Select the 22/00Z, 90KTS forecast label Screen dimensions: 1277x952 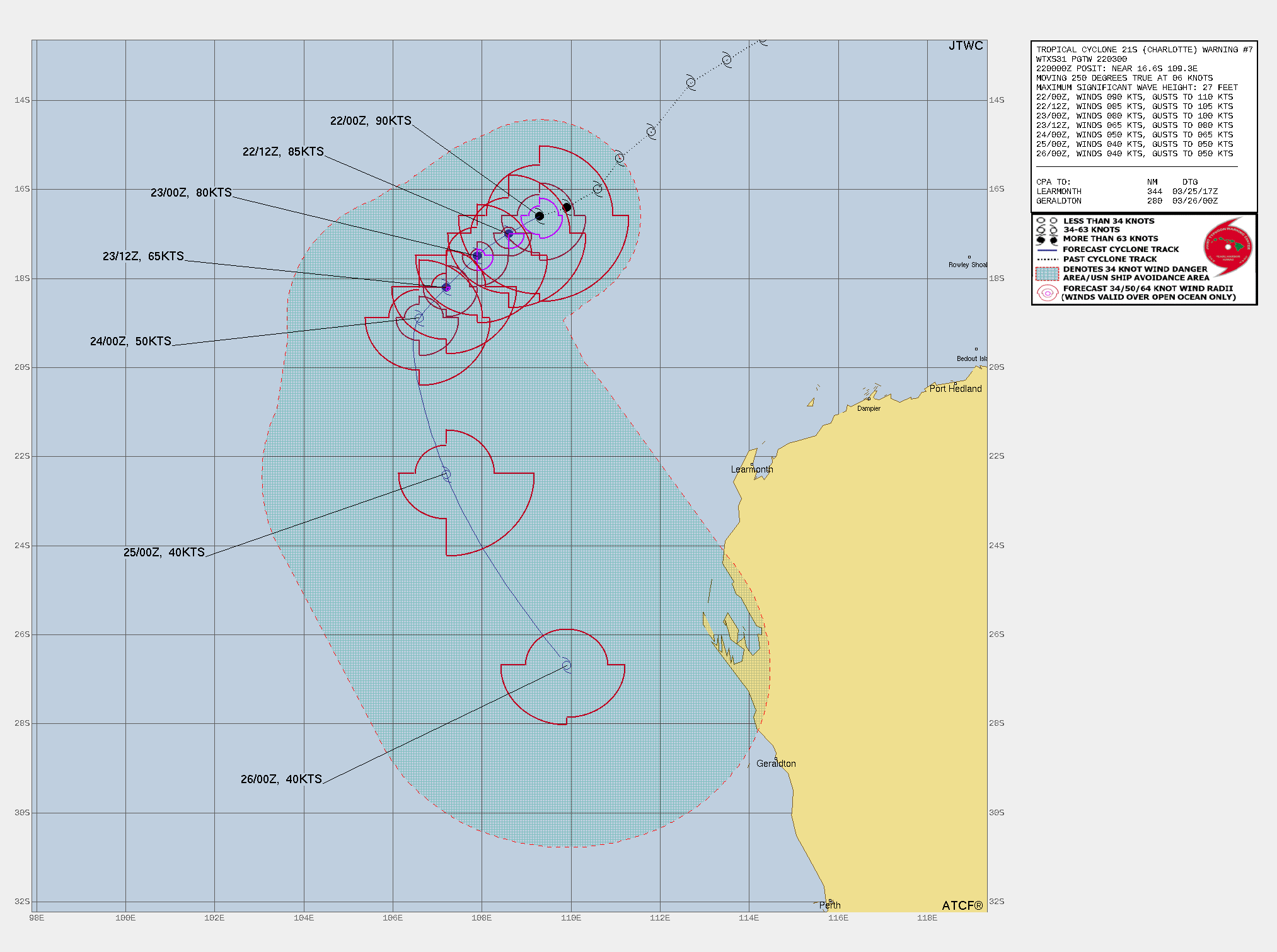pos(371,121)
